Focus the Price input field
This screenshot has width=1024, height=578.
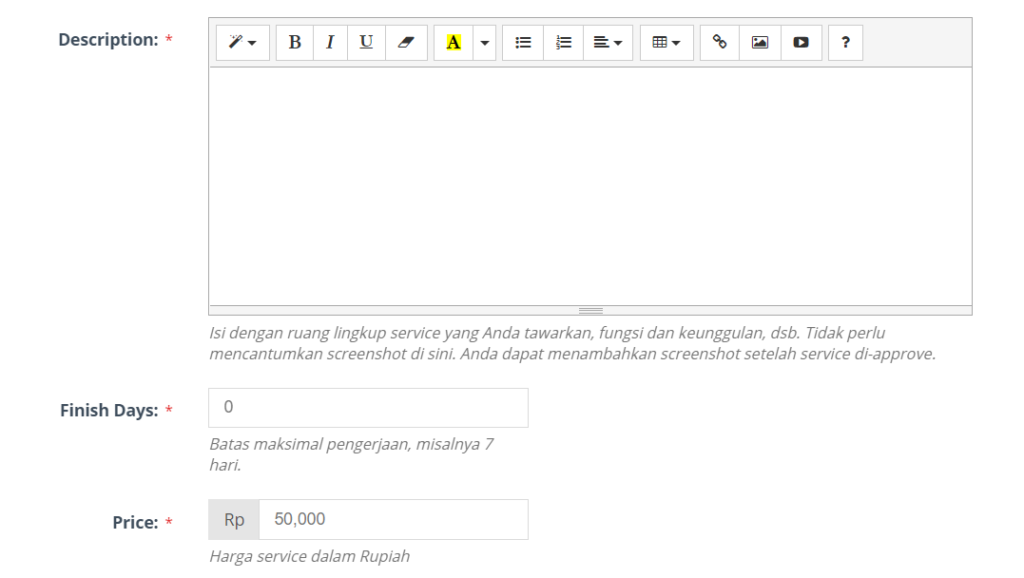point(394,520)
